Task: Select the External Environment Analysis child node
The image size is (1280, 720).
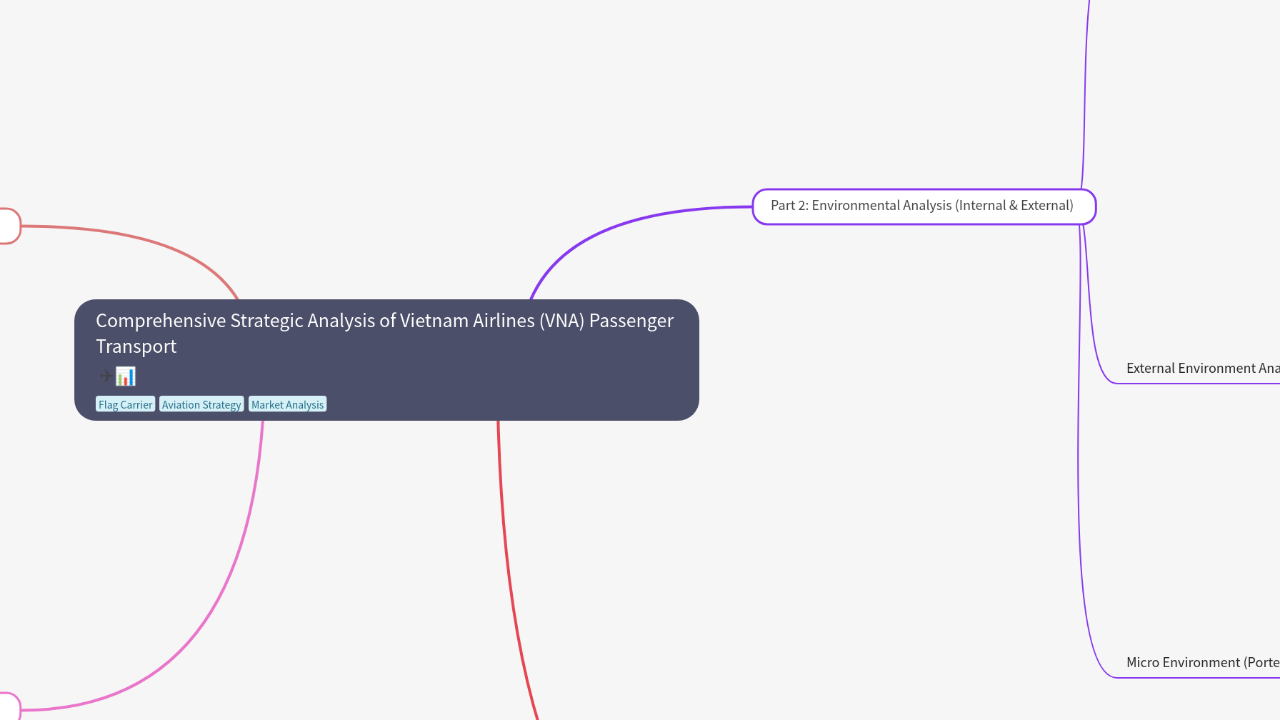Action: tap(1202, 368)
